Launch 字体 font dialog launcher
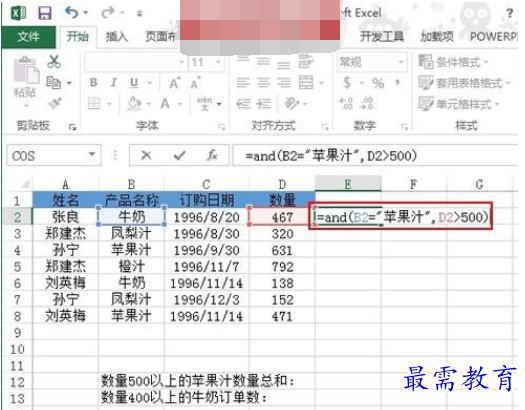Image resolution: width=525 pixels, height=410 pixels. [222, 127]
